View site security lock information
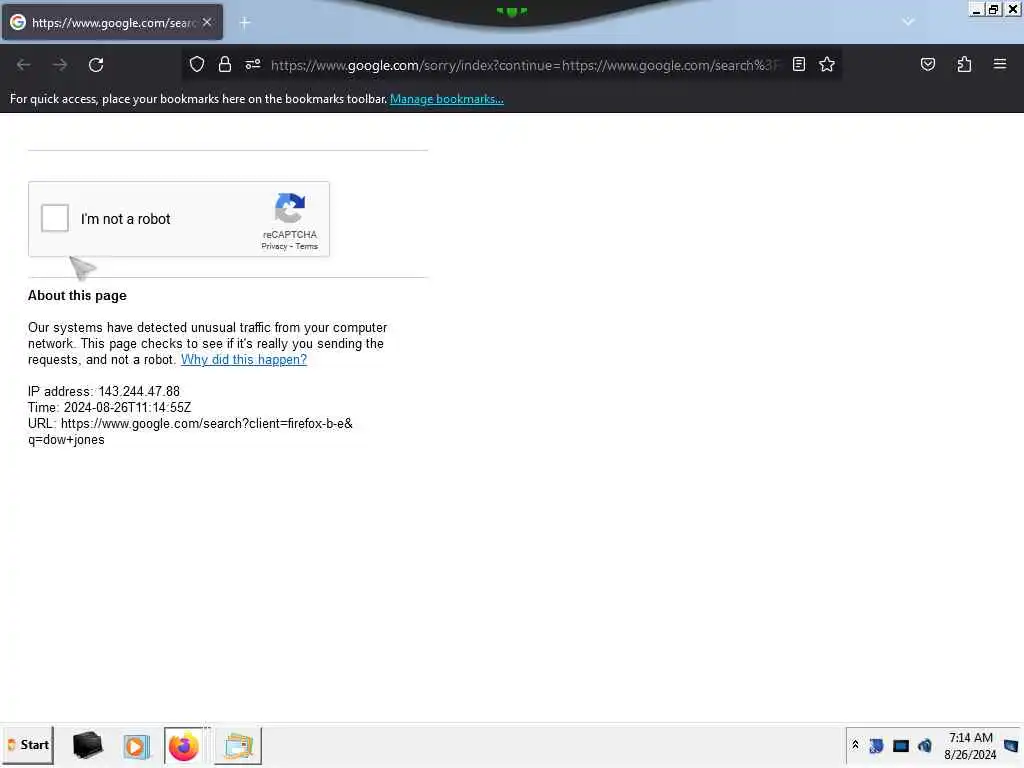This screenshot has height=768, width=1024. [x=225, y=65]
